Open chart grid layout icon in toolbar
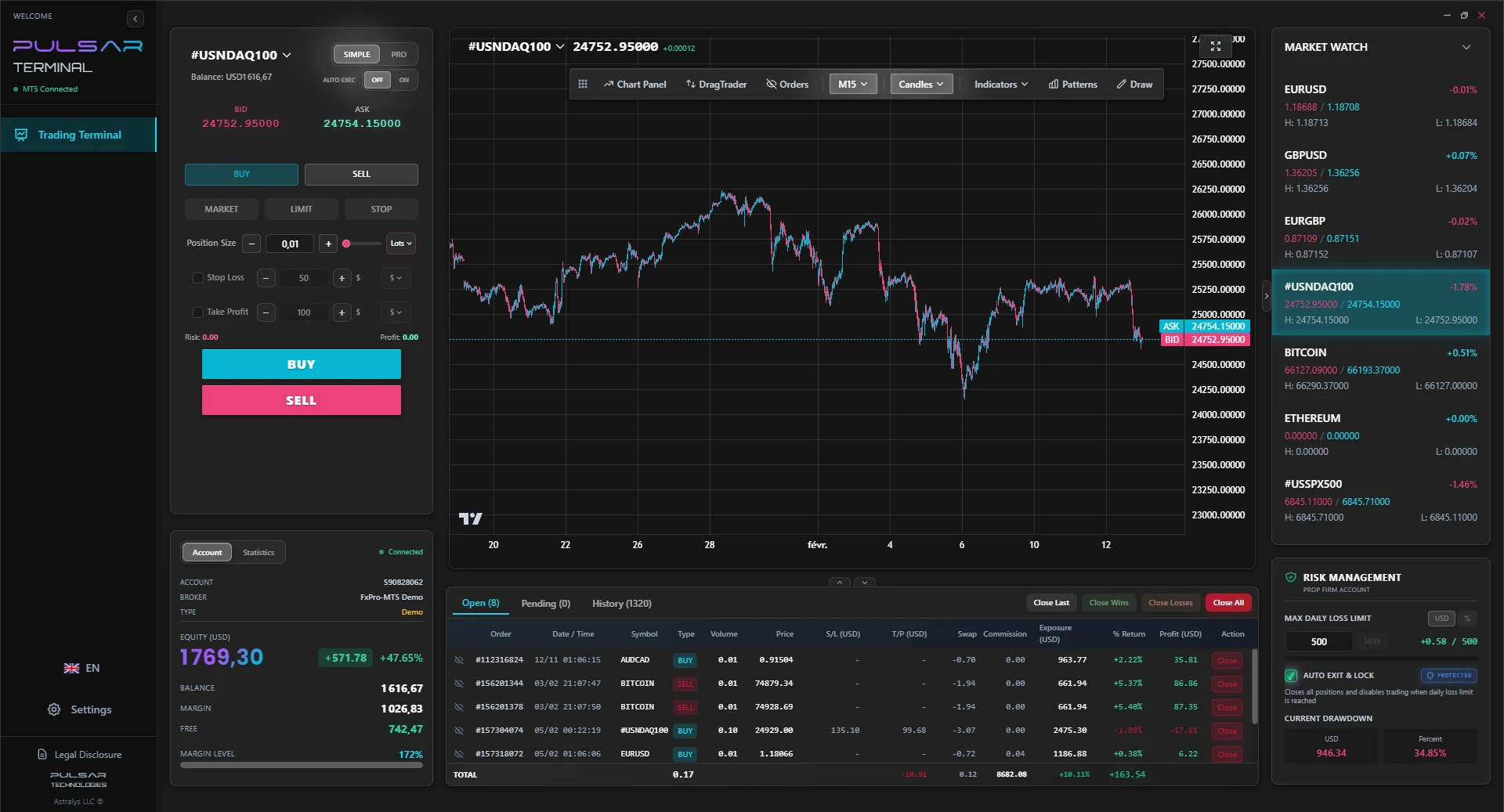This screenshot has width=1504, height=812. pos(583,84)
